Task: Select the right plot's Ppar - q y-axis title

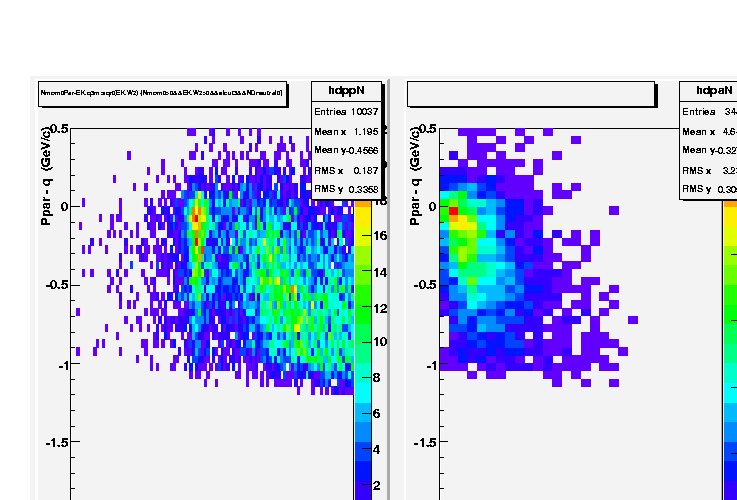Action: point(415,176)
